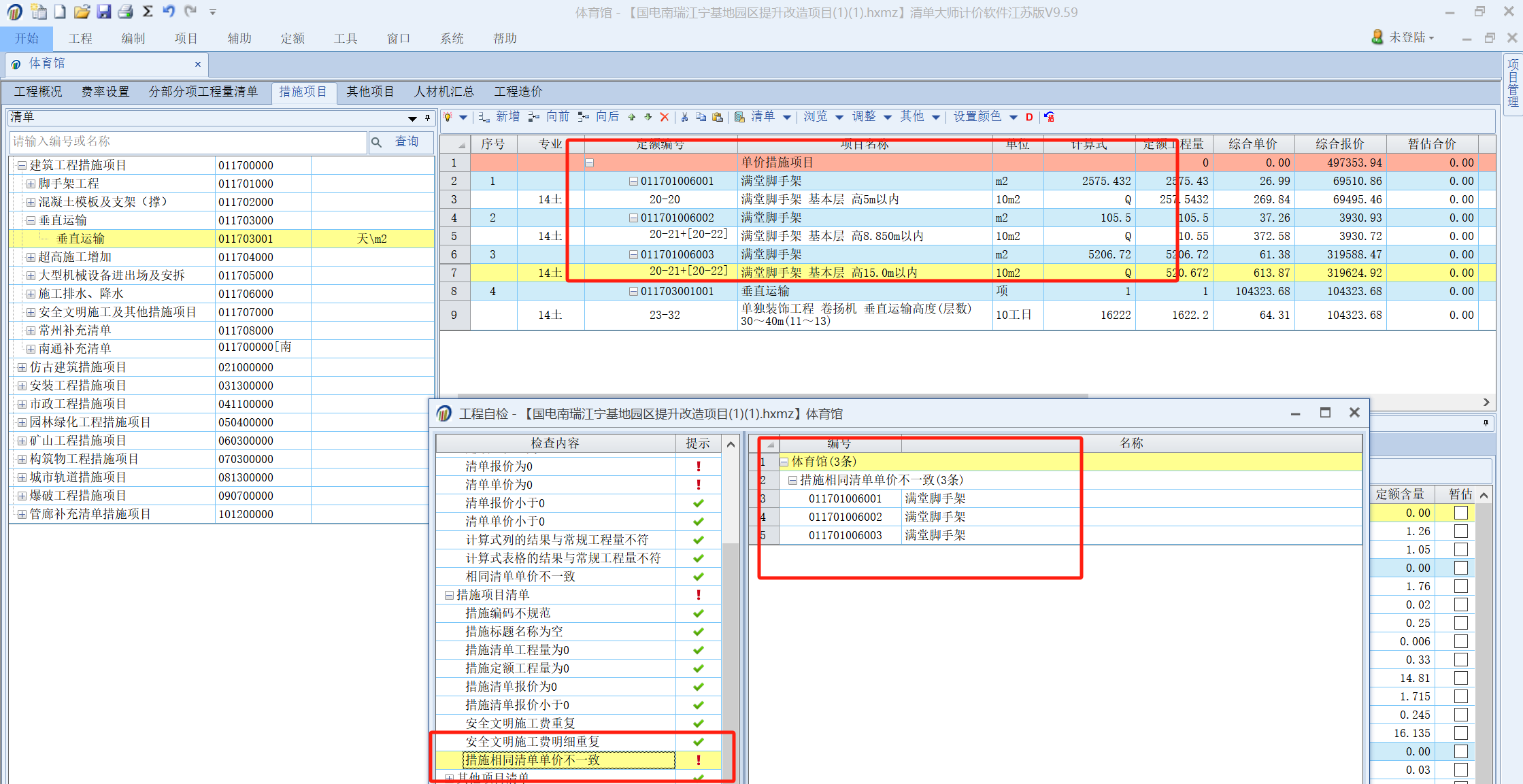This screenshot has width=1523, height=784.
Task: Click the 新增 (add) toolbar button
Action: pyautogui.click(x=499, y=117)
